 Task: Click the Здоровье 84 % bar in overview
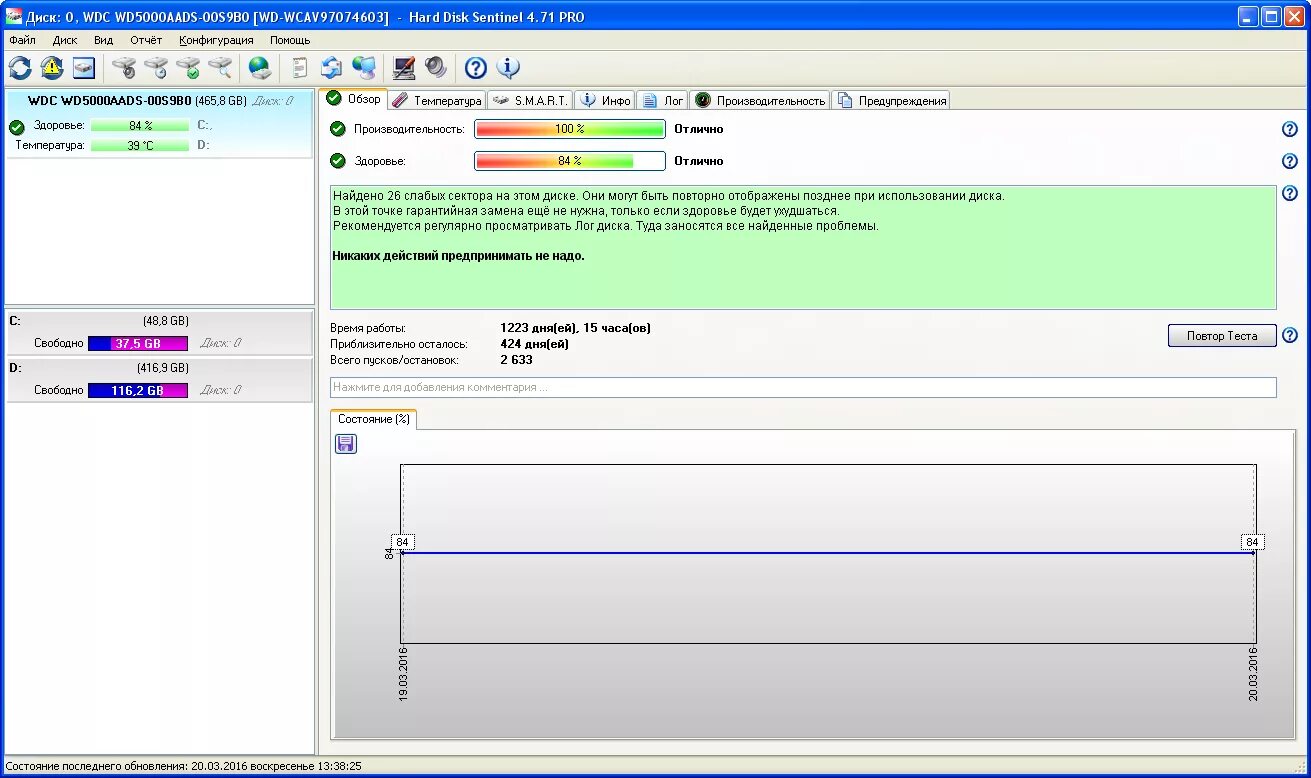(570, 161)
